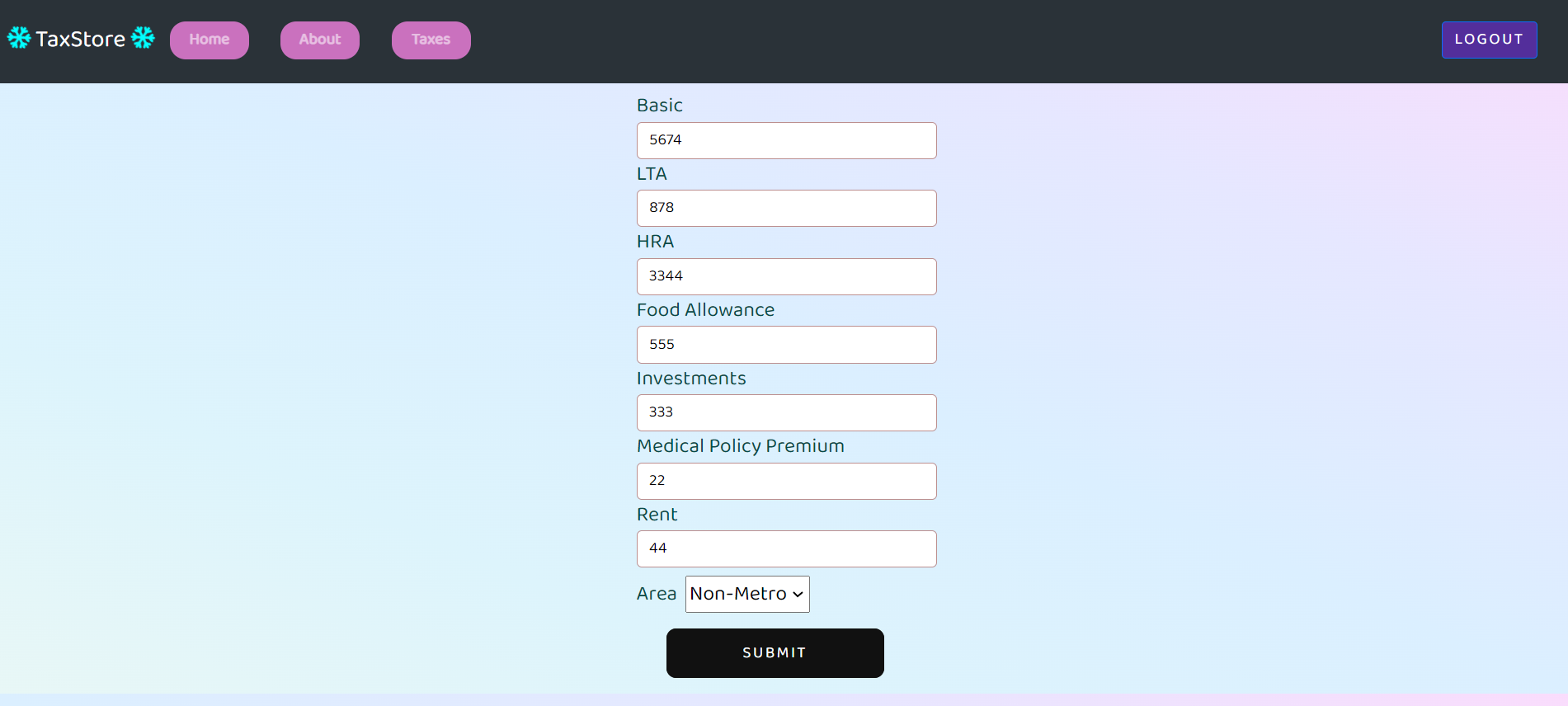Focus the HRA input box
Screen dimensions: 1568x706
786,276
